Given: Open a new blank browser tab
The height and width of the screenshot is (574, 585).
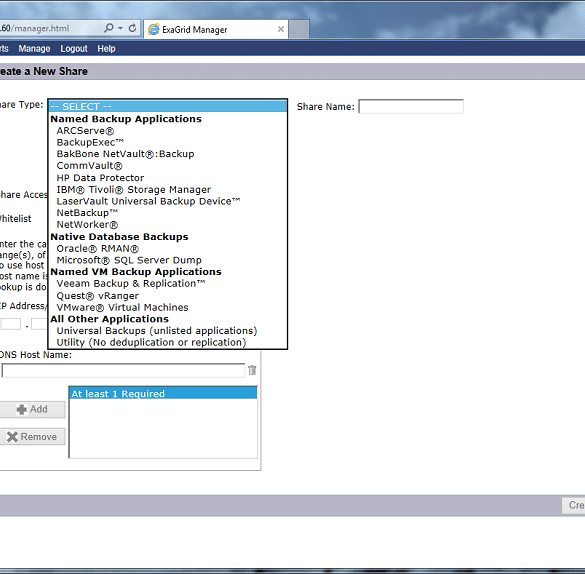Looking at the screenshot, I should (x=299, y=29).
